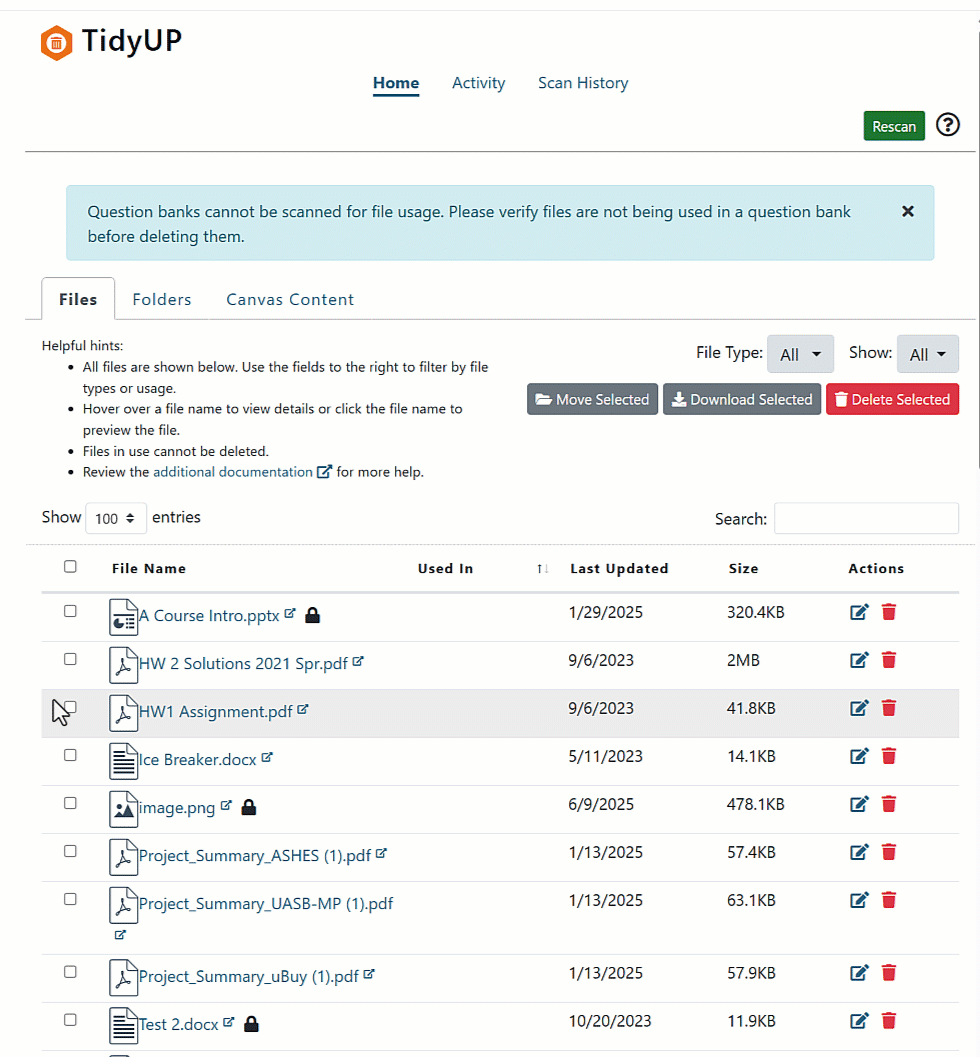Image resolution: width=980 pixels, height=1057 pixels.
Task: Click trash icon for Ice Breaker.docx
Action: point(889,756)
